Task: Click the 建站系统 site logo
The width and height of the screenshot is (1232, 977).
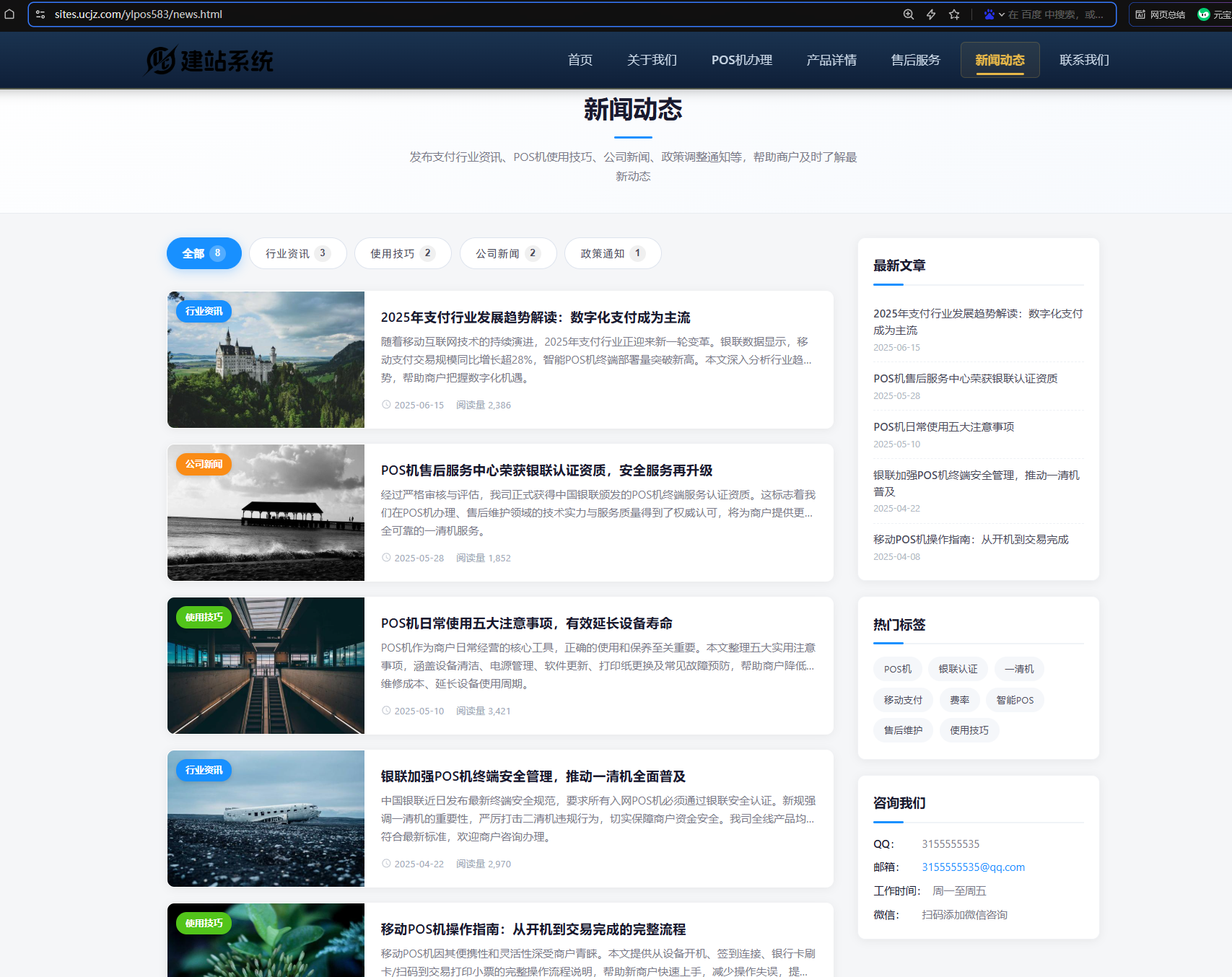Action: point(209,60)
